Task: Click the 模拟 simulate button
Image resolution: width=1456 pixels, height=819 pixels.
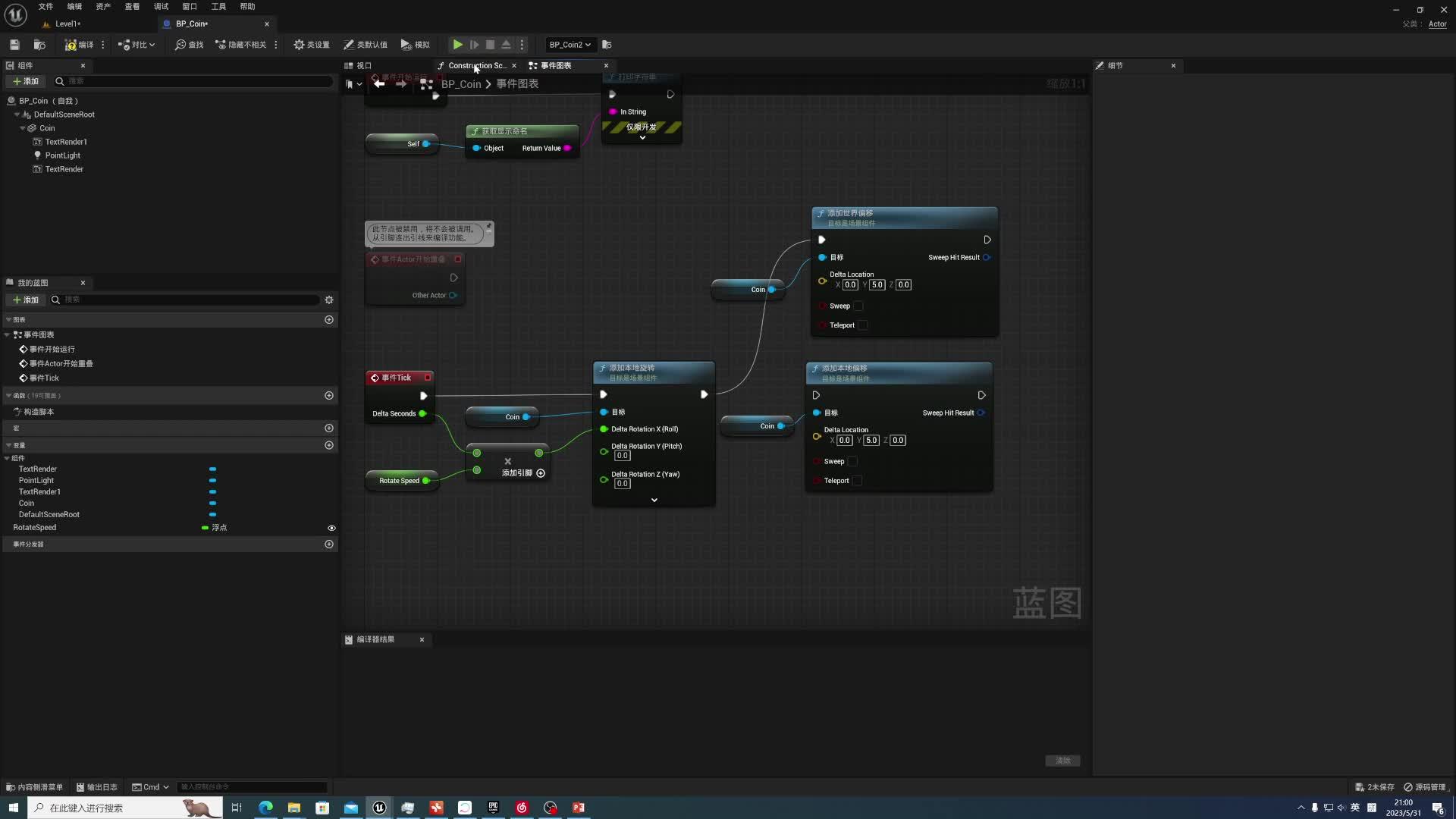Action: (416, 45)
